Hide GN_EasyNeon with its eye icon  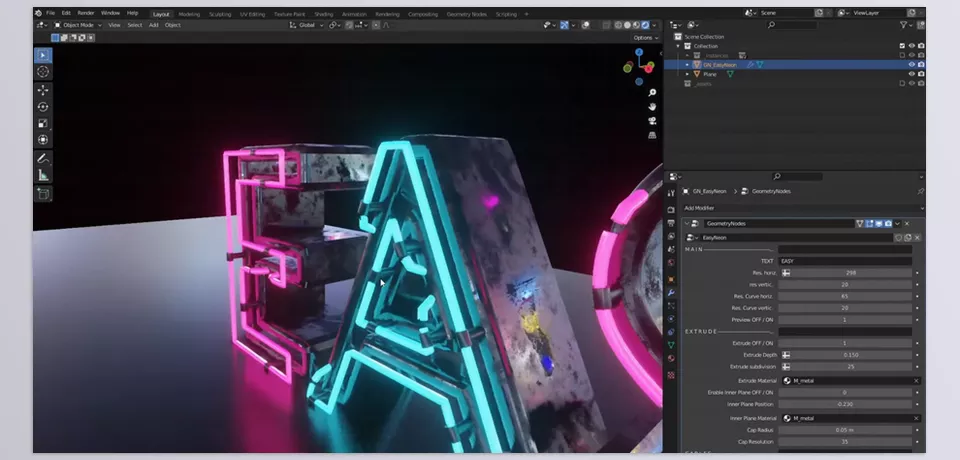coord(911,64)
